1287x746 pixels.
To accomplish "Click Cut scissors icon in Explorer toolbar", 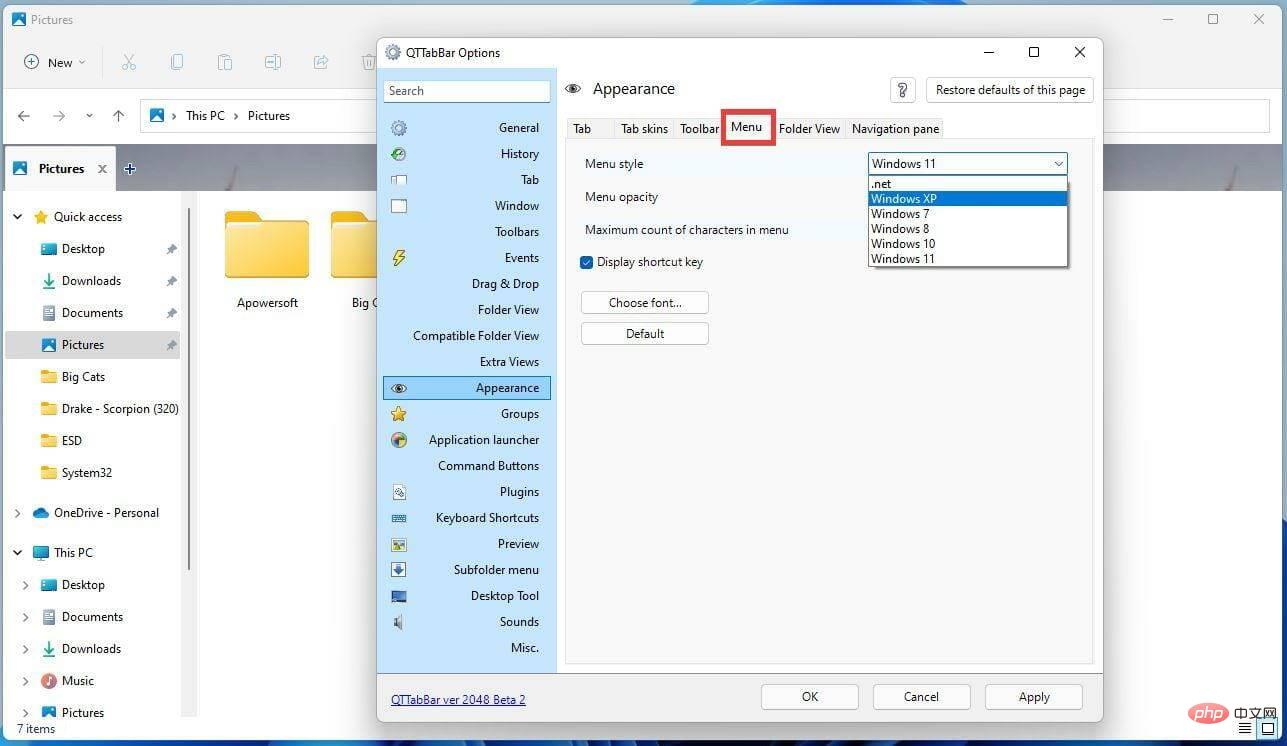I will coord(129,62).
